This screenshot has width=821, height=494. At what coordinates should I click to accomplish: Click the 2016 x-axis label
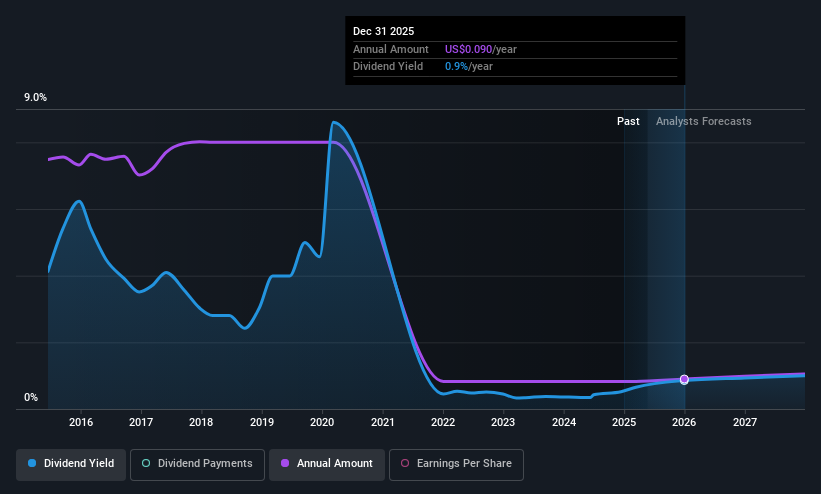[81, 422]
